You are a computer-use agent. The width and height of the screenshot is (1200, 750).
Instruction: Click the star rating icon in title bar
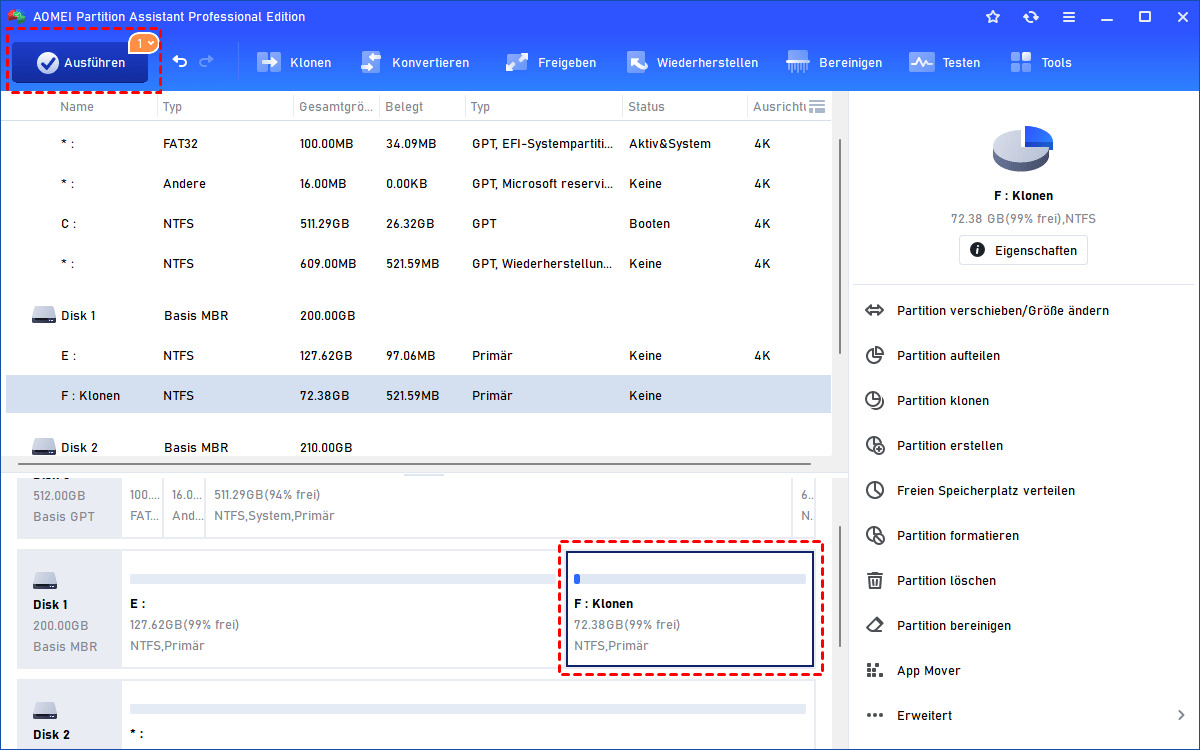coord(992,16)
